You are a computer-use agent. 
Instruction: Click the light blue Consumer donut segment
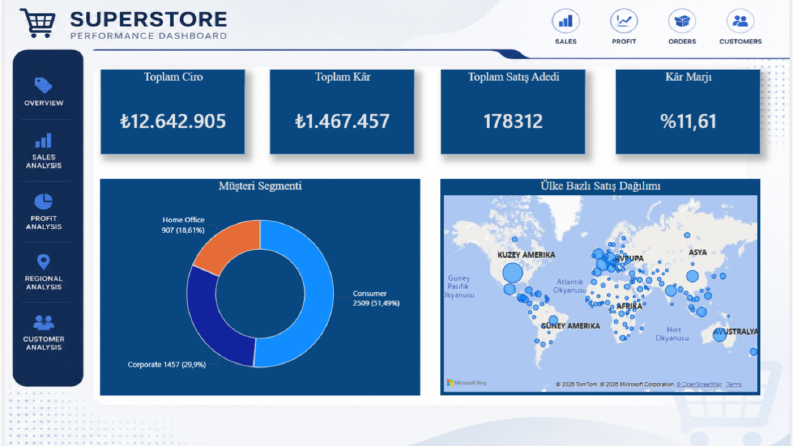tap(317, 293)
